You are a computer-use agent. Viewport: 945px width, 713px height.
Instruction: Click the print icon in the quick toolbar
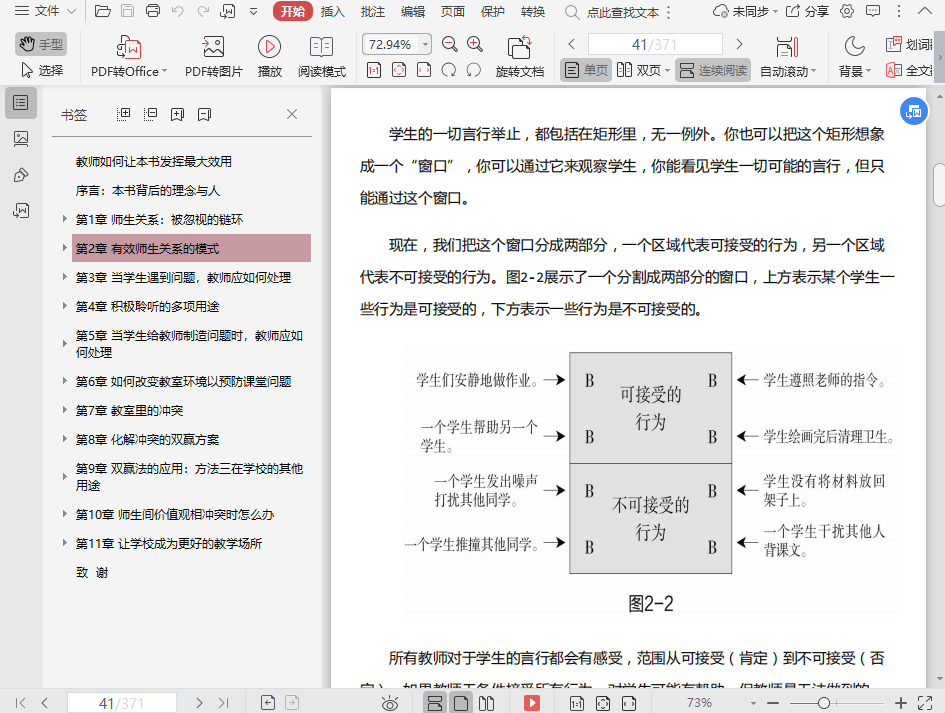(153, 11)
